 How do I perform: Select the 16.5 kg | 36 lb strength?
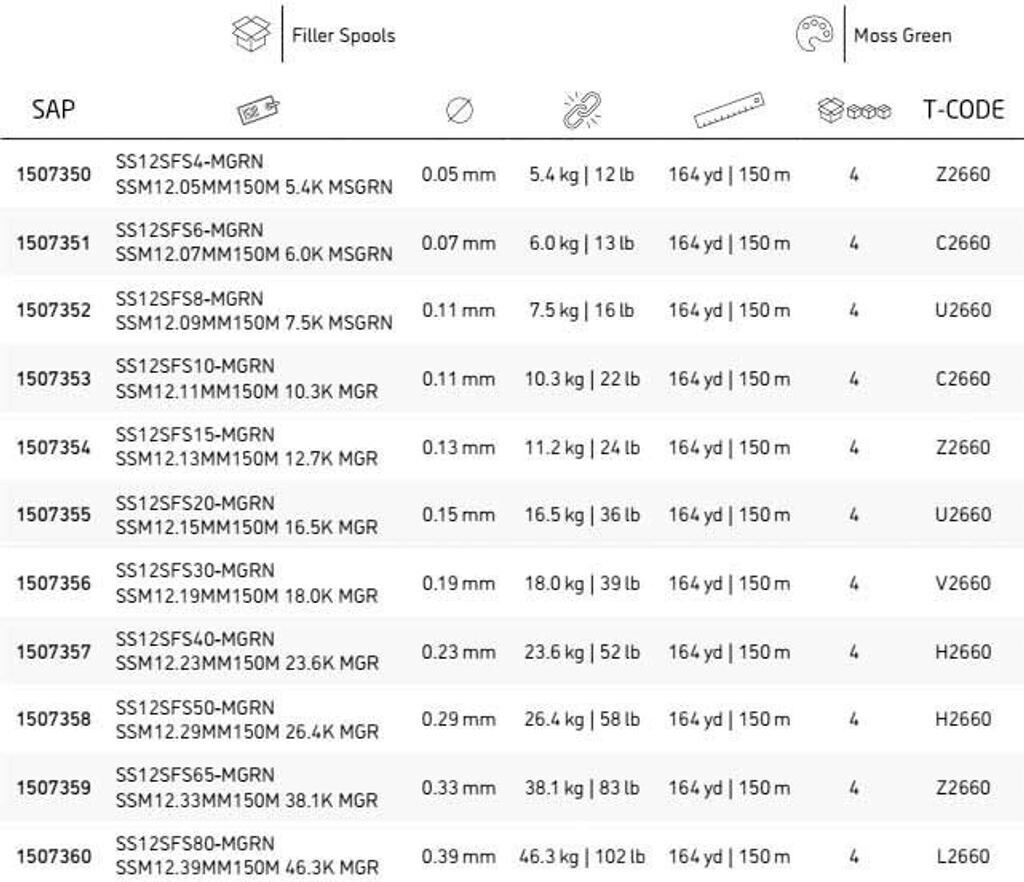click(581, 515)
